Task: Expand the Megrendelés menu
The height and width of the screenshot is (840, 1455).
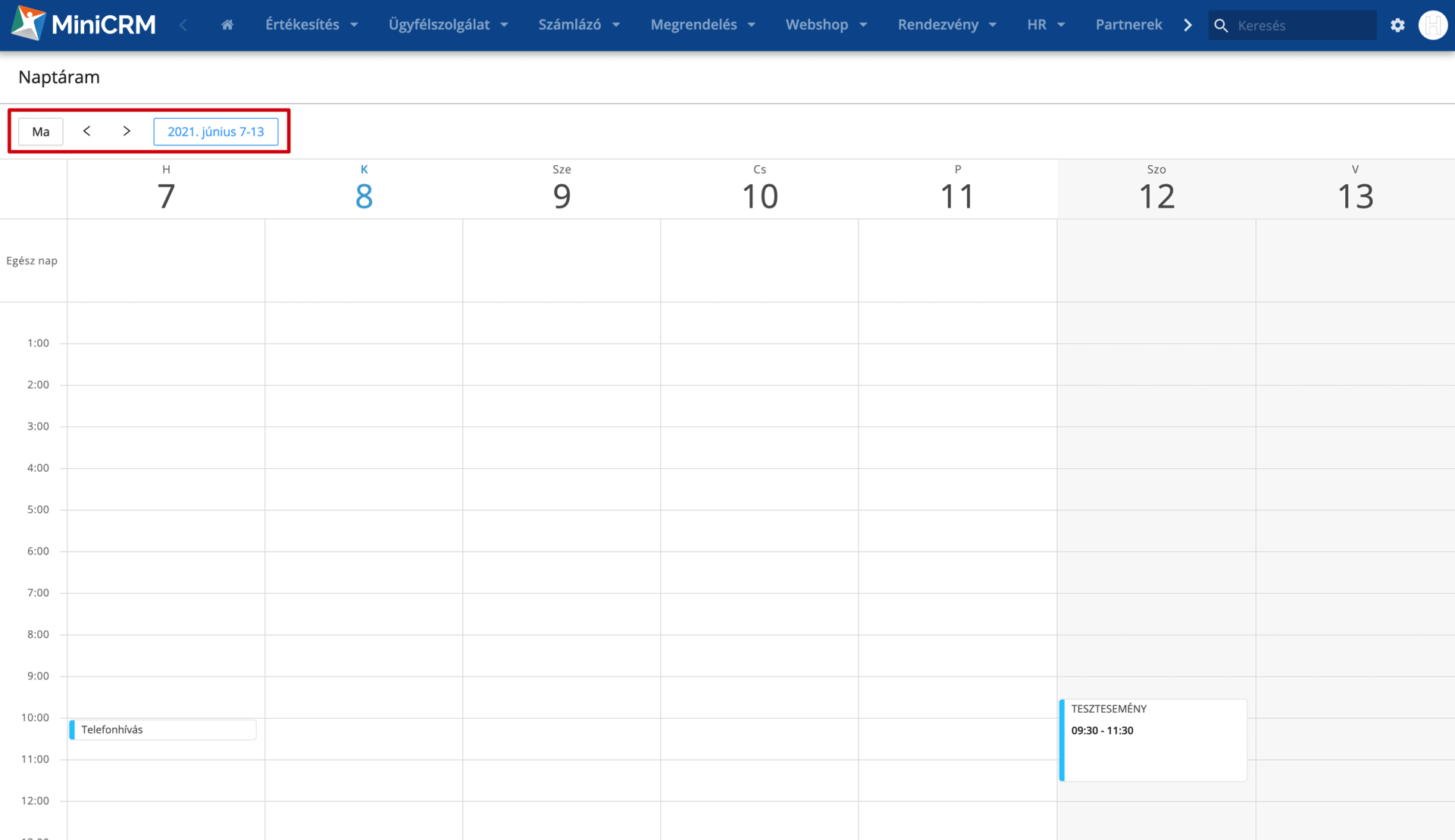Action: click(x=702, y=24)
